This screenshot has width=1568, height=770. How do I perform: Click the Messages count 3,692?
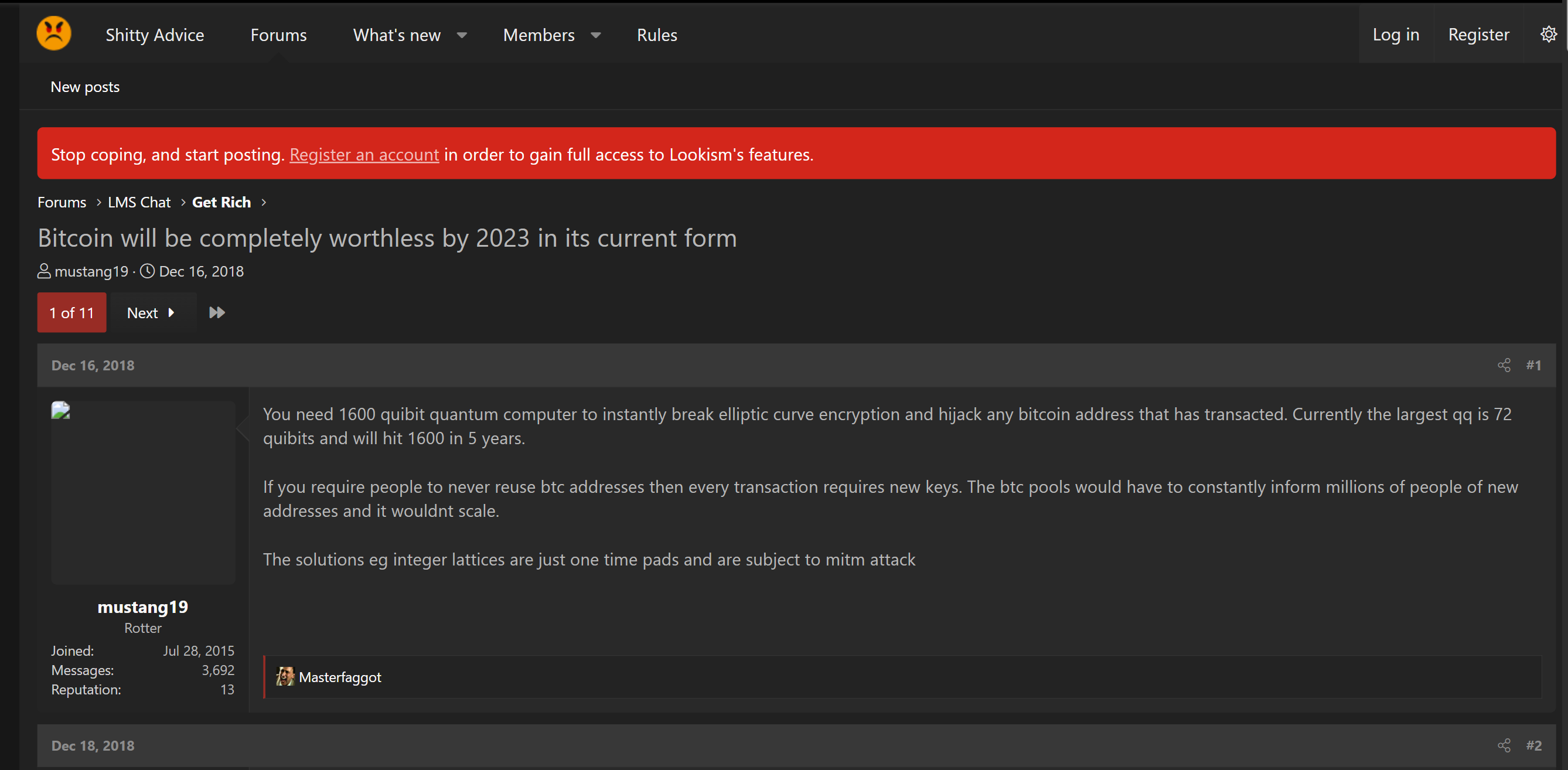pos(218,670)
